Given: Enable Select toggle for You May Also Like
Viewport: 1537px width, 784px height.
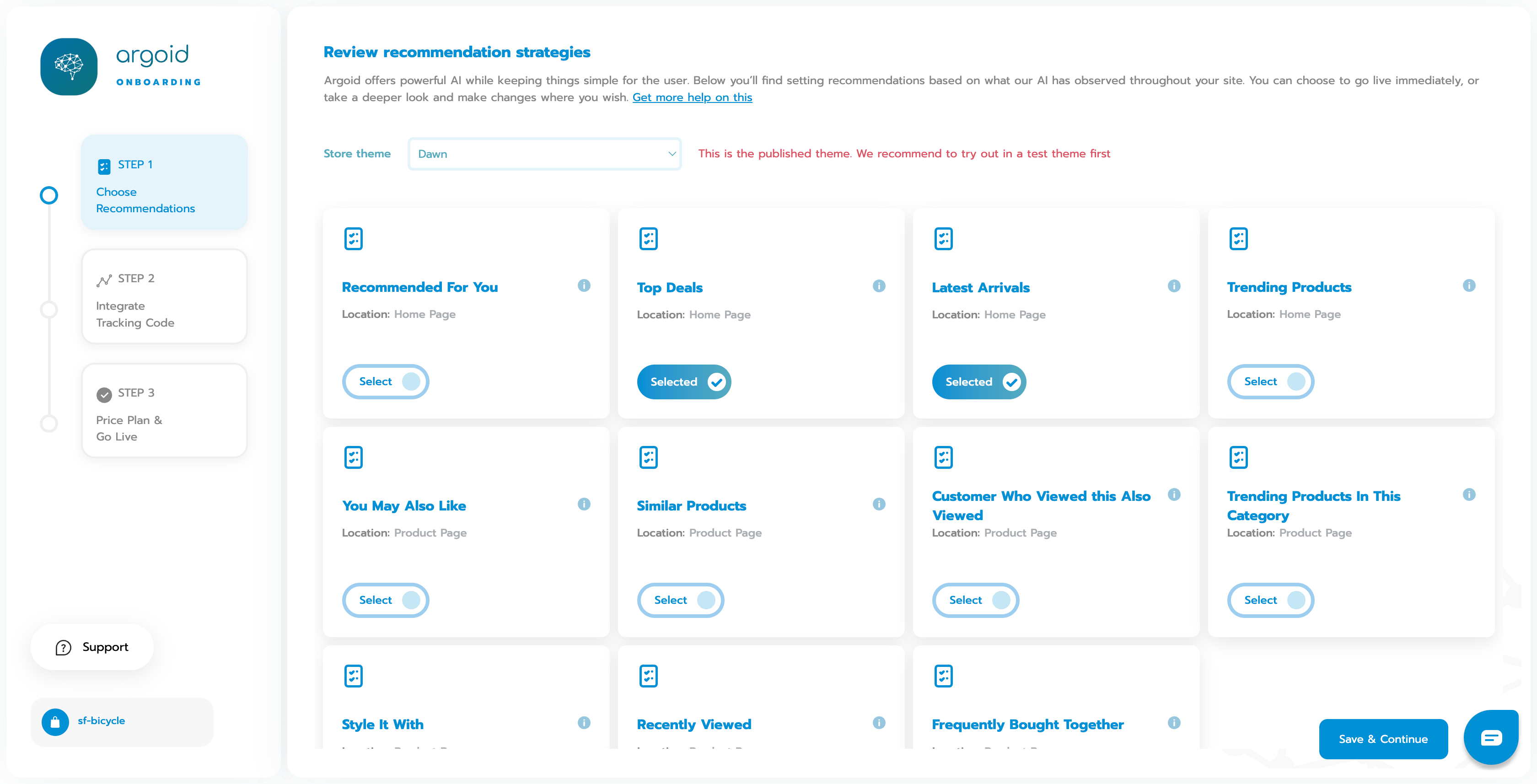Looking at the screenshot, I should (386, 600).
